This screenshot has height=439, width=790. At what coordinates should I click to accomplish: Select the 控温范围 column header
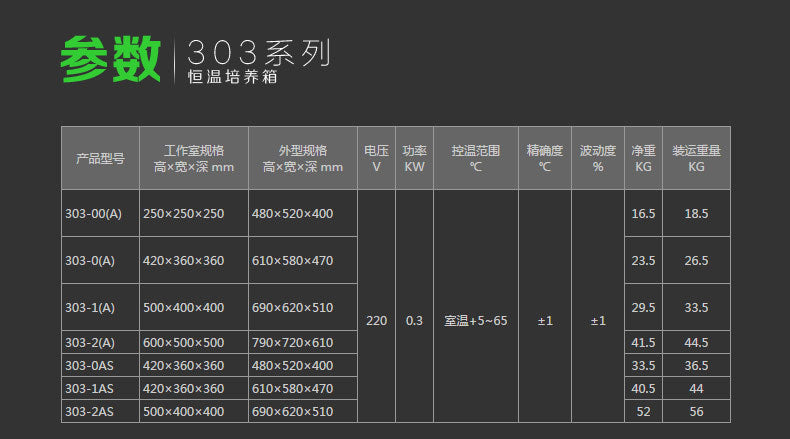(x=476, y=159)
